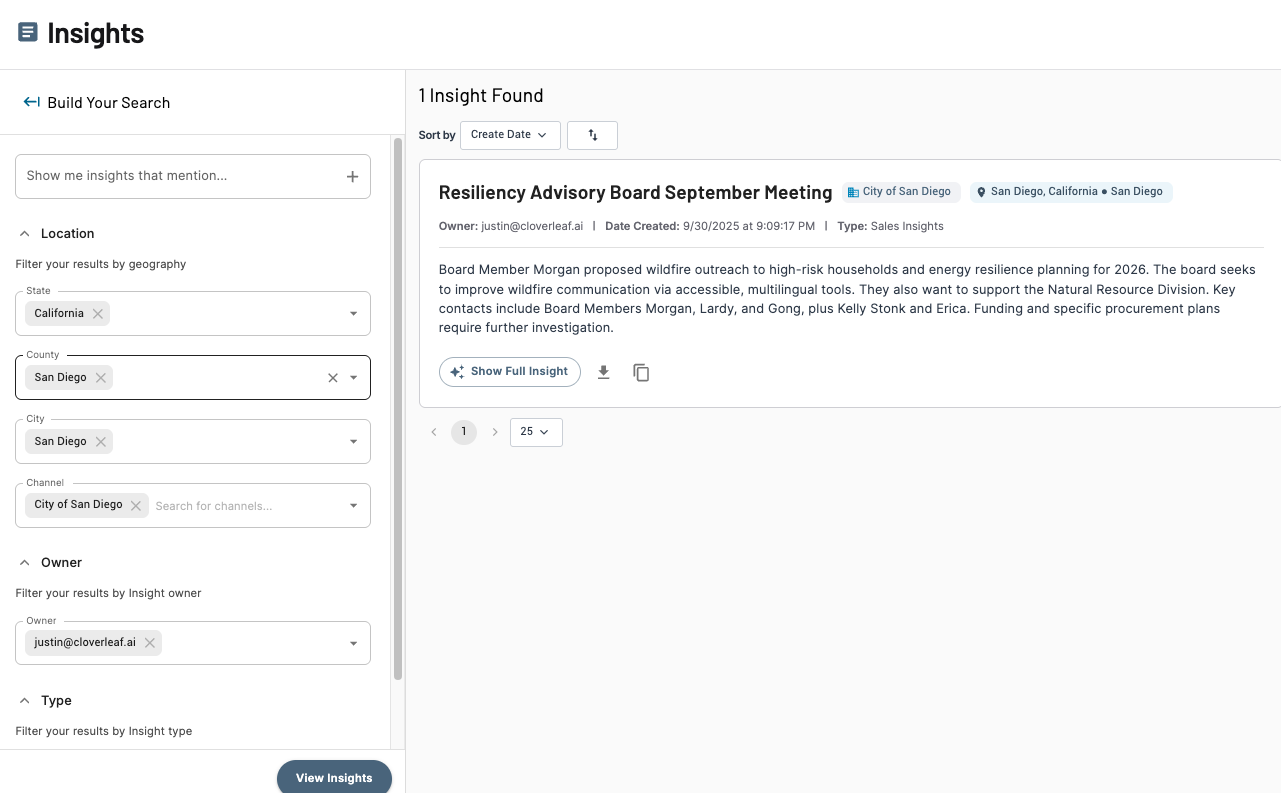Clear all County selections with X
1281x793 pixels.
(333, 378)
